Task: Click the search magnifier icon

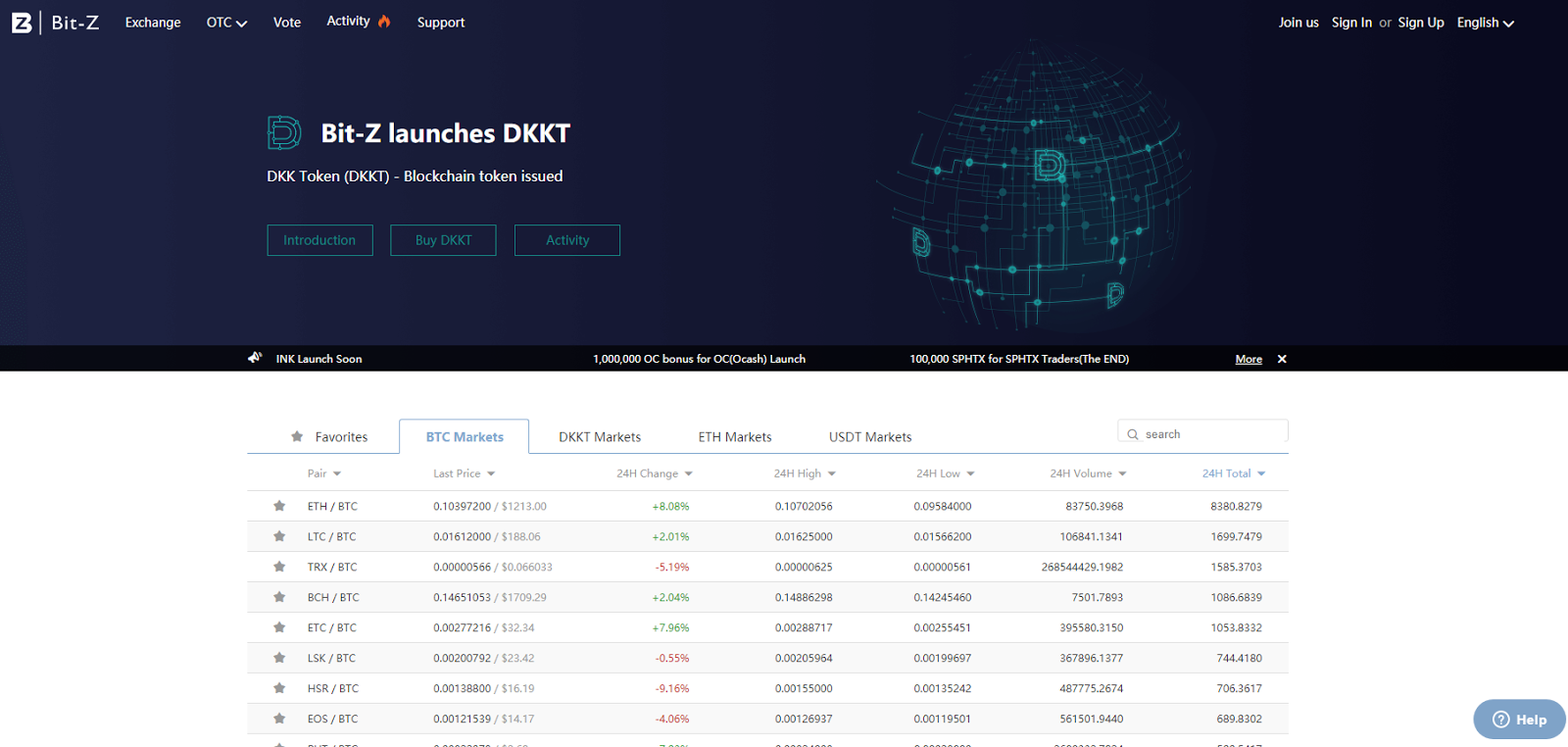Action: [1133, 434]
